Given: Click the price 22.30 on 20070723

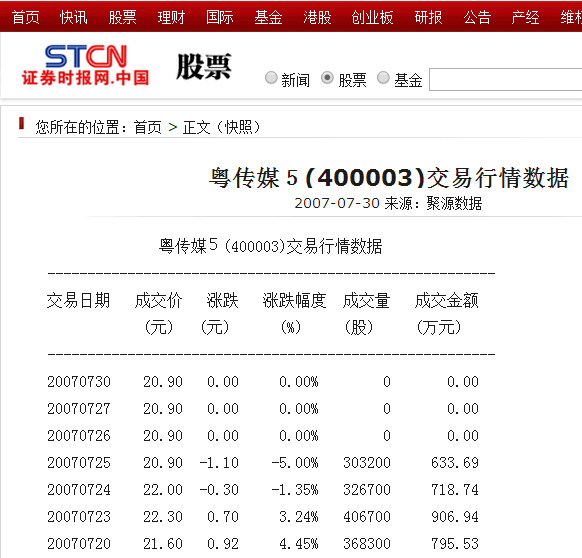Looking at the screenshot, I should click(163, 517).
